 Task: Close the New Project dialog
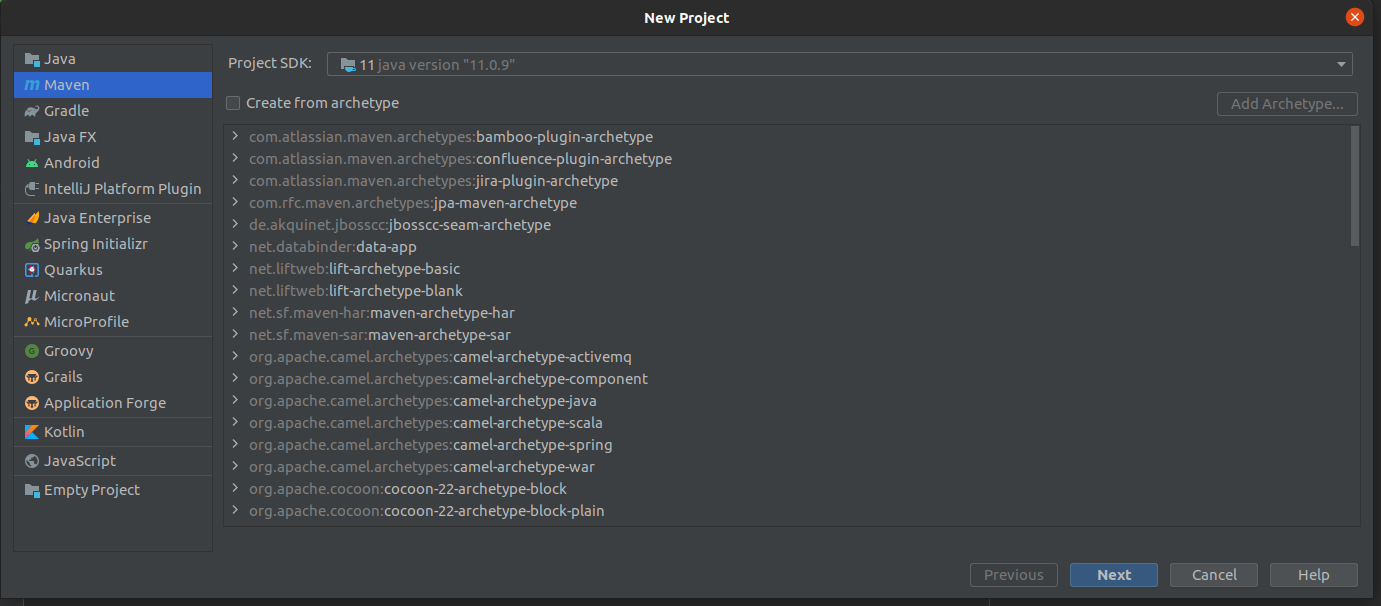pyautogui.click(x=1355, y=17)
